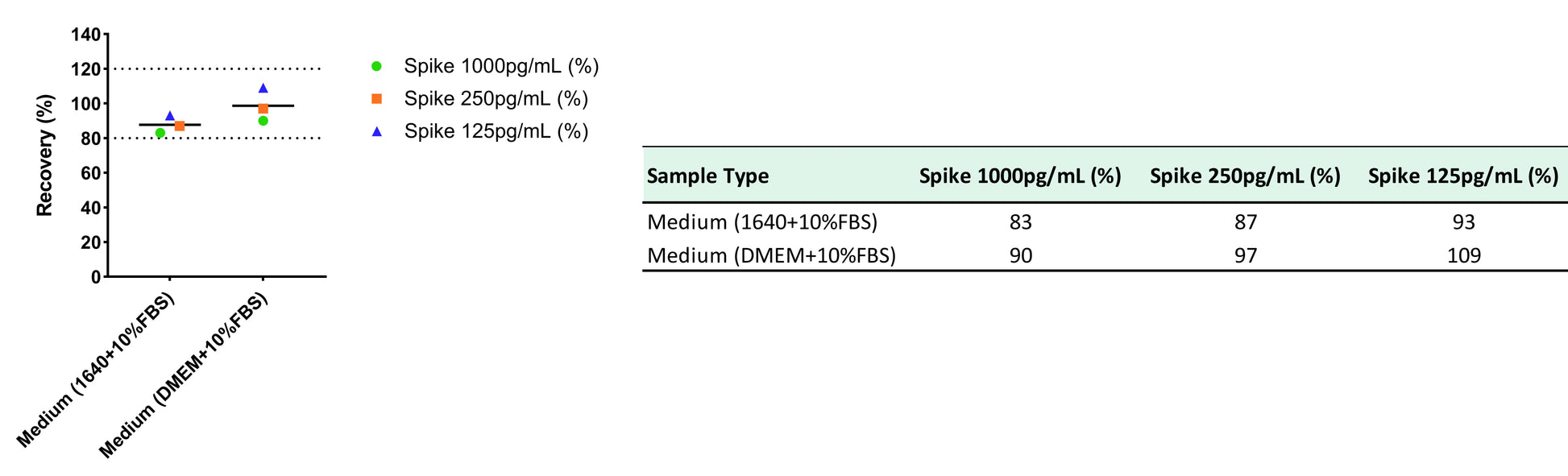This screenshot has width=1568, height=476.
Task: Click the Spike 250pg/mL (%) table header
Action: pos(1245,176)
